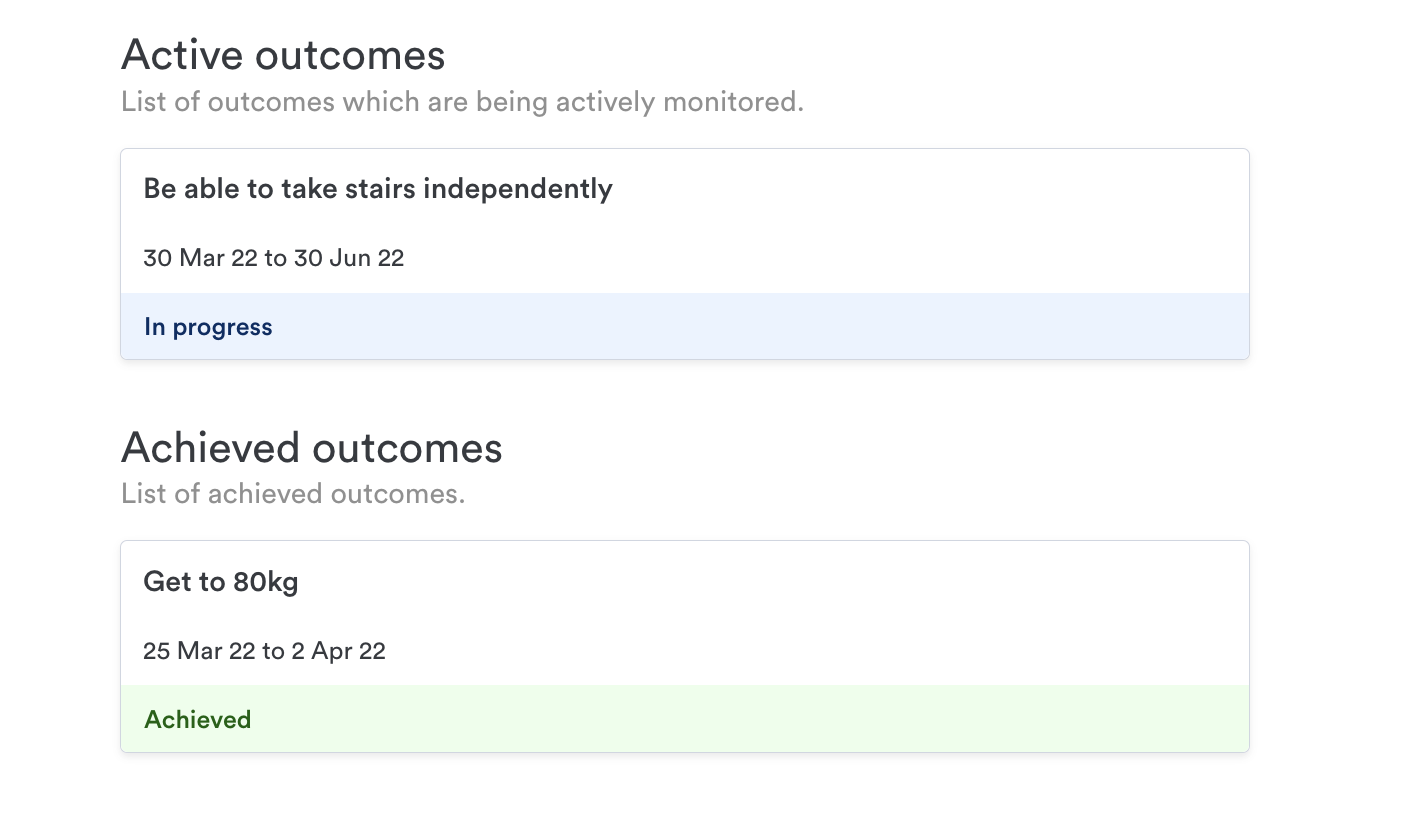Open the "Be able to take stairs independently" outcome

click(377, 189)
